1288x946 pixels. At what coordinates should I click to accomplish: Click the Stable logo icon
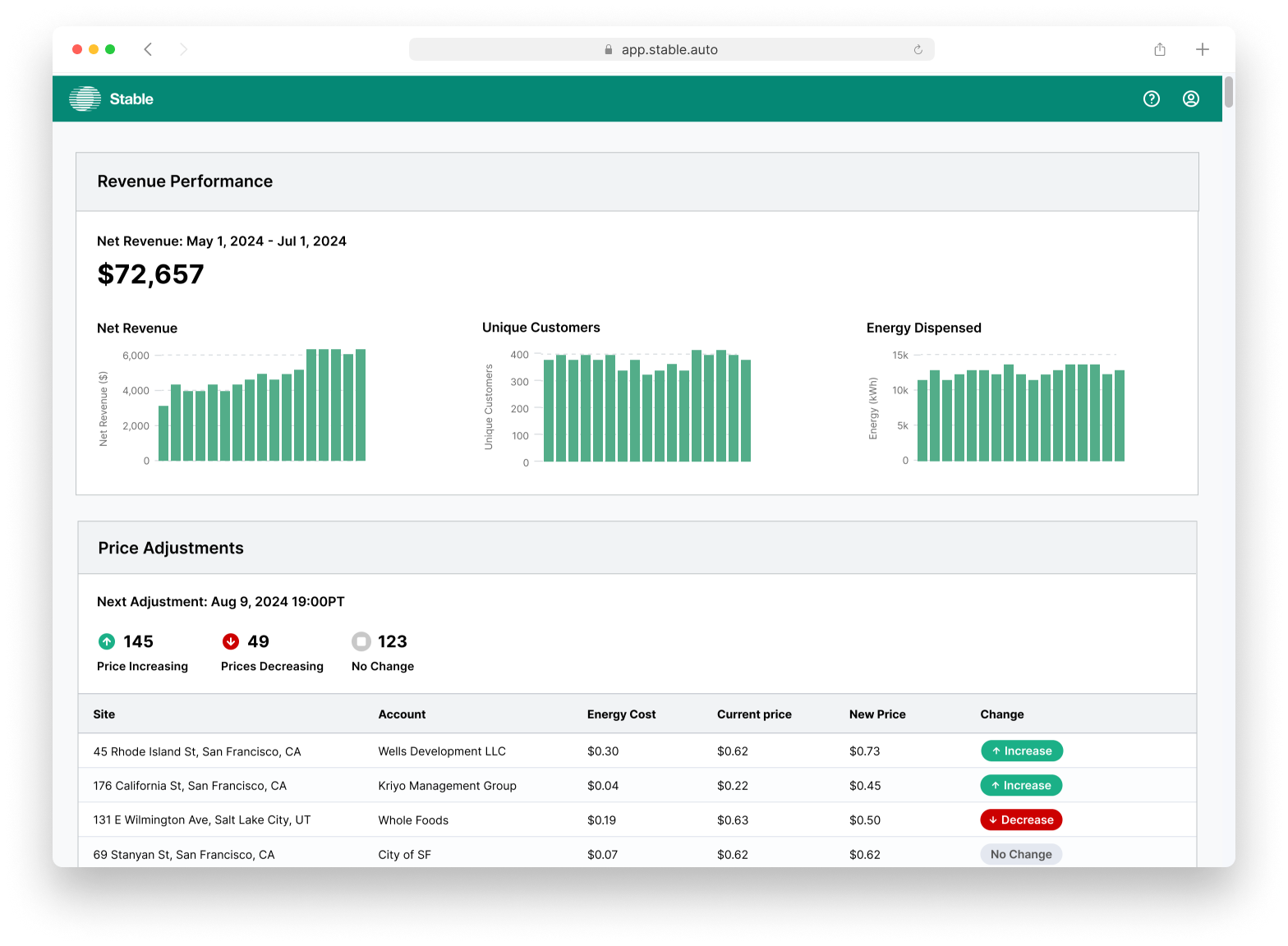(85, 99)
